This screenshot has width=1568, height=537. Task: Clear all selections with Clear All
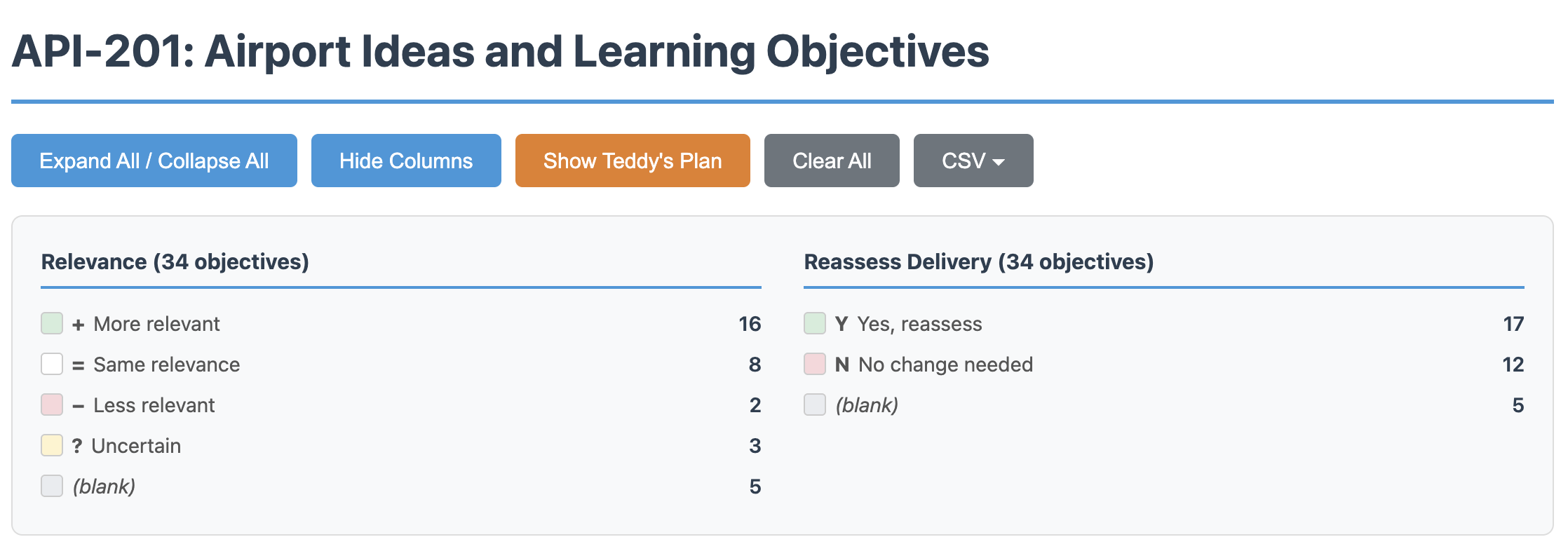pyautogui.click(x=831, y=161)
